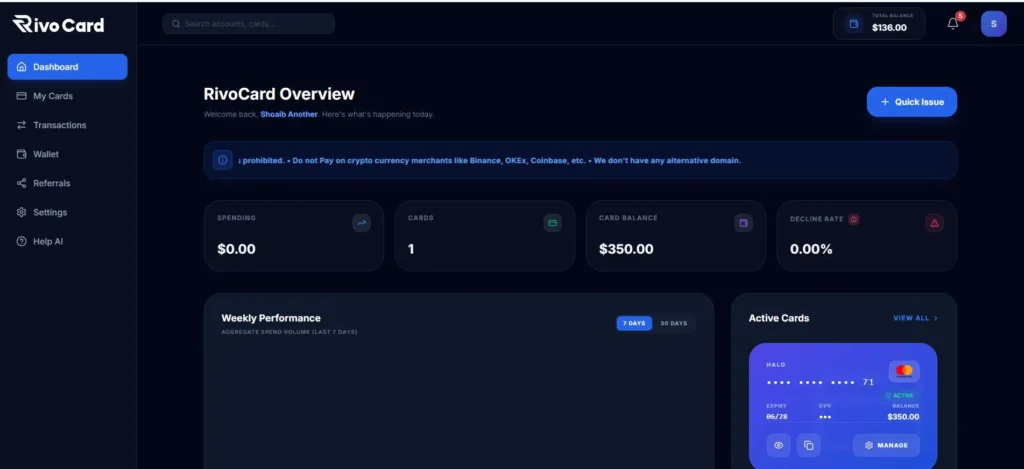Click the search magnifier icon
This screenshot has width=1024, height=469.
176,24
